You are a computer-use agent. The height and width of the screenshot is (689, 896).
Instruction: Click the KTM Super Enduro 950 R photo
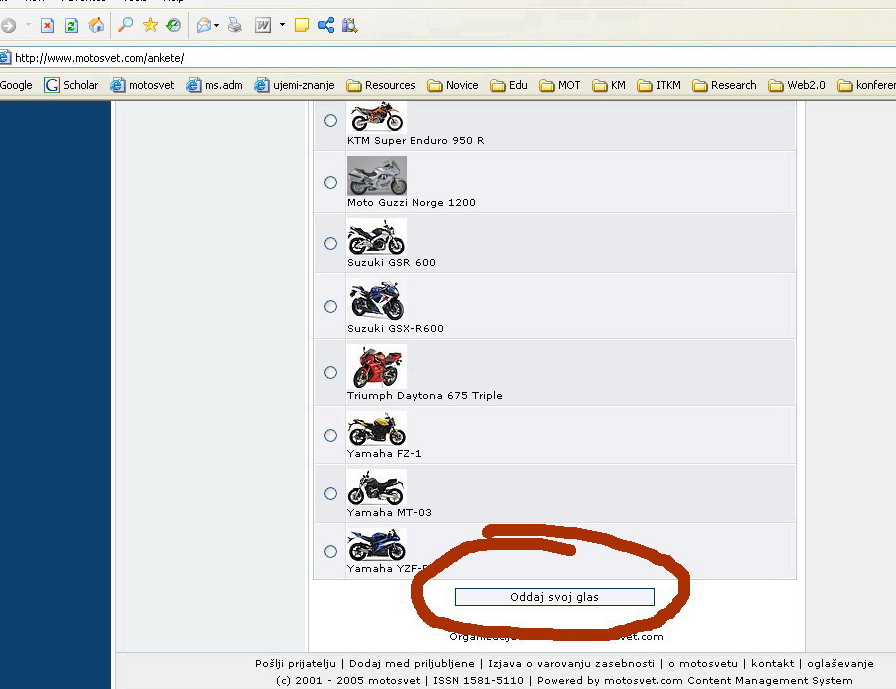point(377,117)
